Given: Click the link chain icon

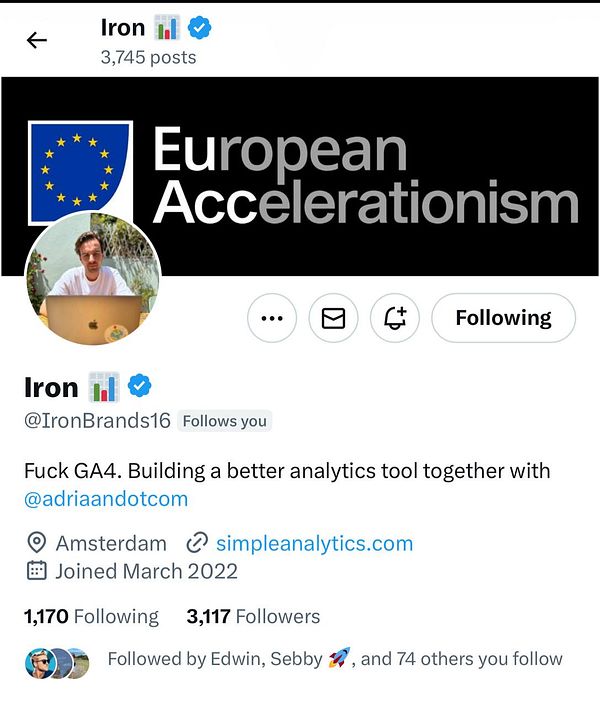Looking at the screenshot, I should coord(197,544).
